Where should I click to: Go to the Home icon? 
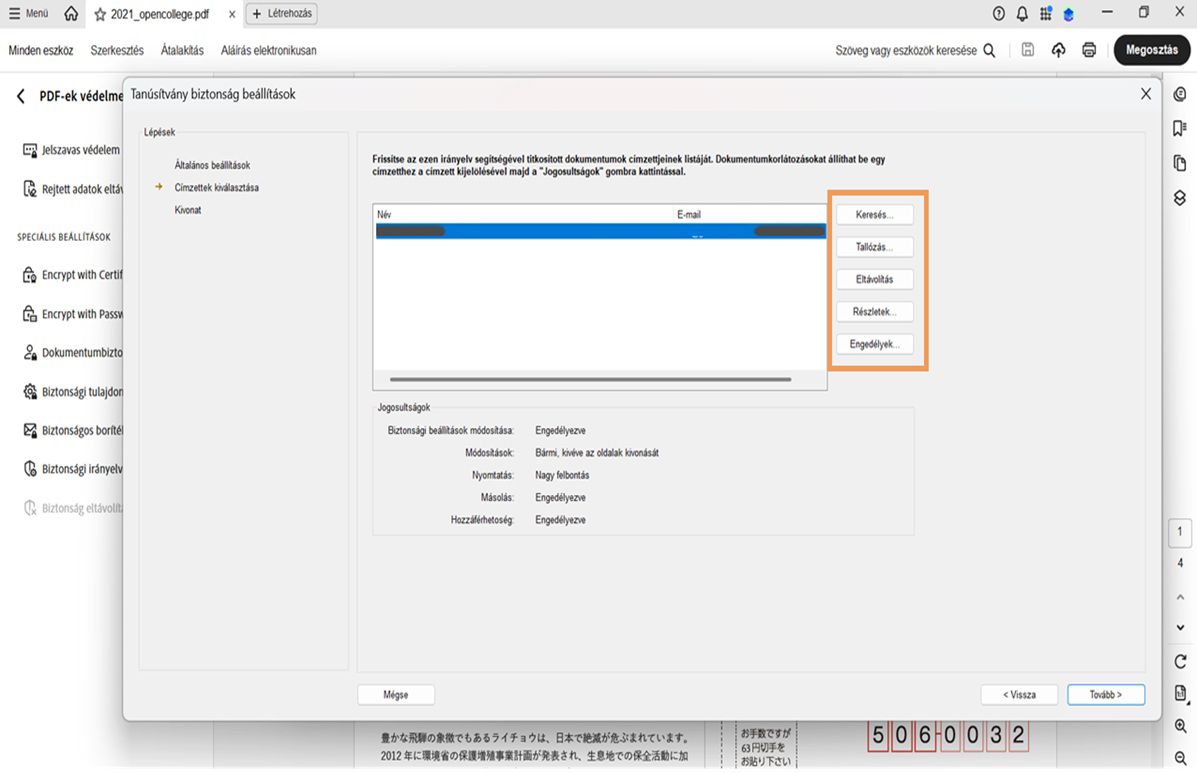(71, 13)
